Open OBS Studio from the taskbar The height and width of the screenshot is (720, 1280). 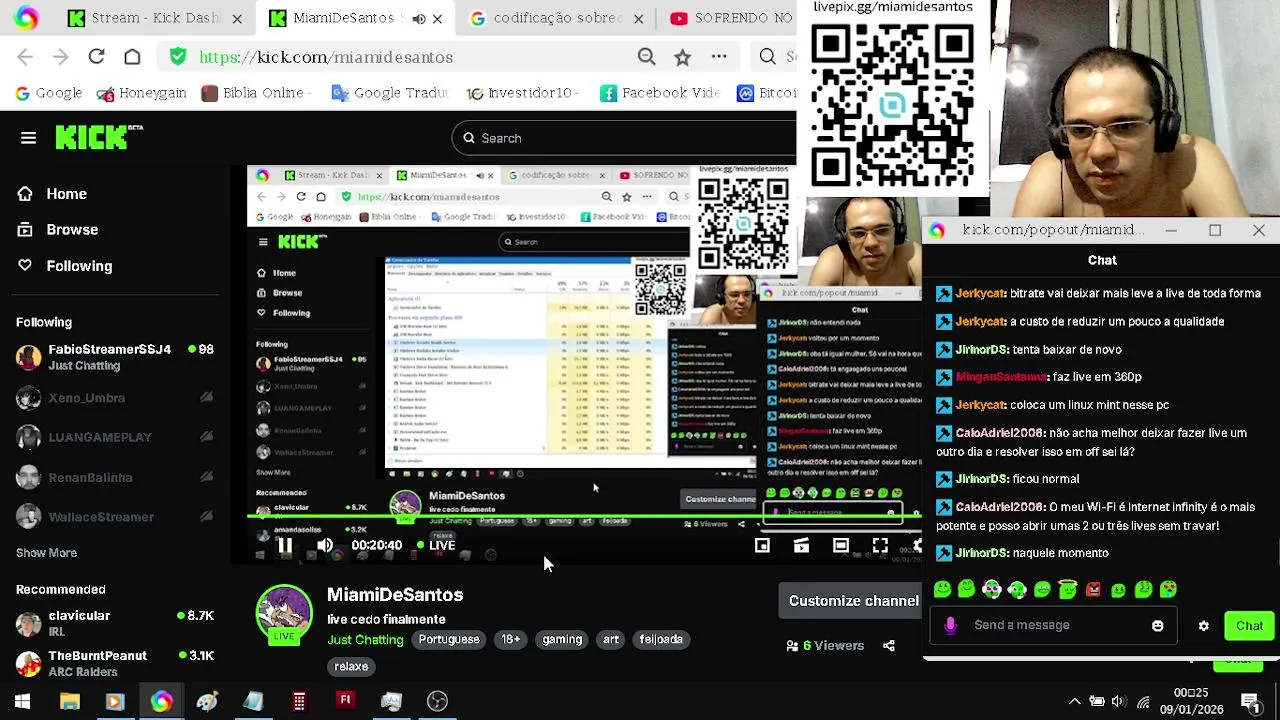pyautogui.click(x=437, y=701)
